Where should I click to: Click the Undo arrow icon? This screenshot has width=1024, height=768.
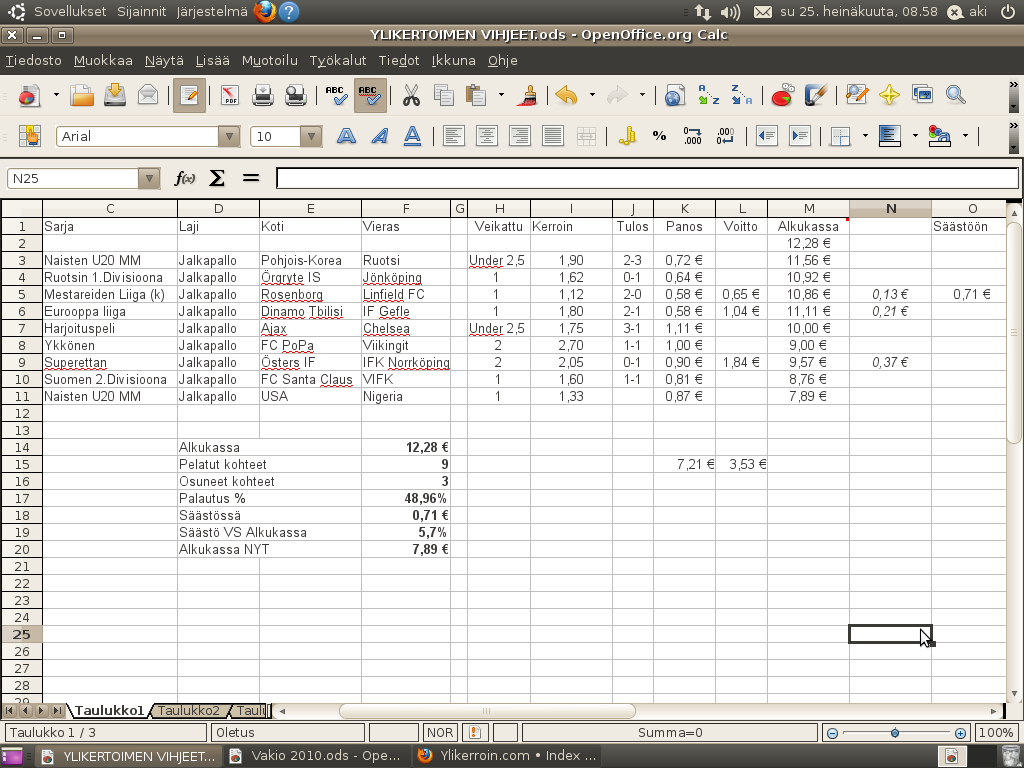click(566, 96)
